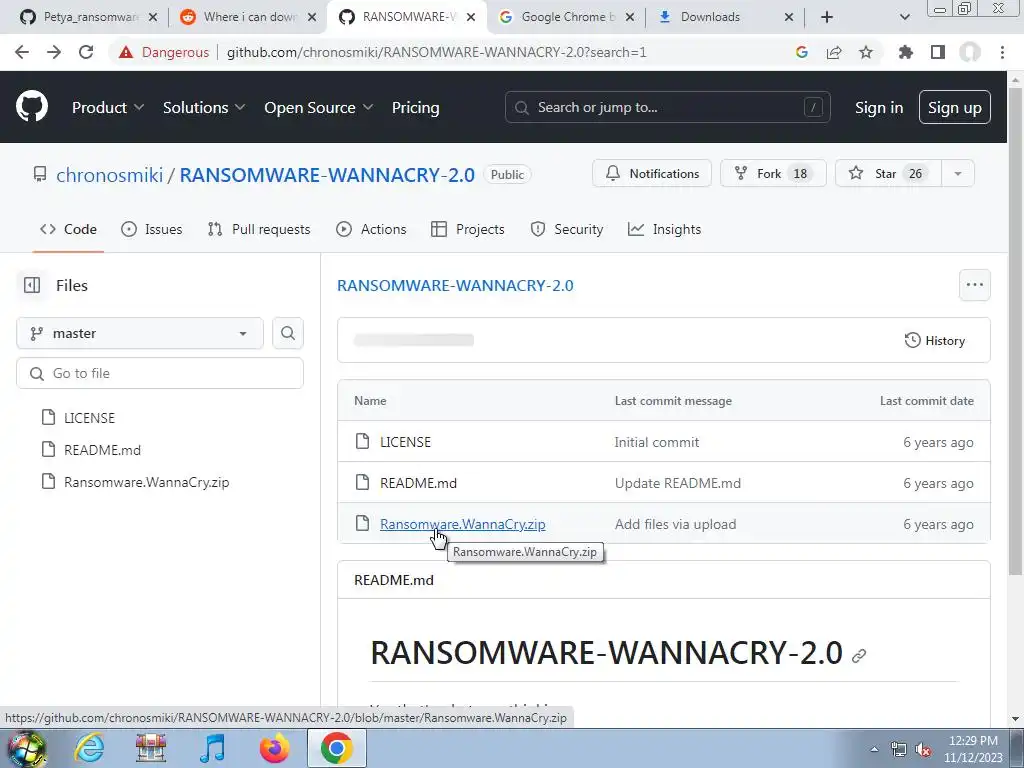Click the file search magnifier button
The image size is (1024, 768).
(x=288, y=333)
